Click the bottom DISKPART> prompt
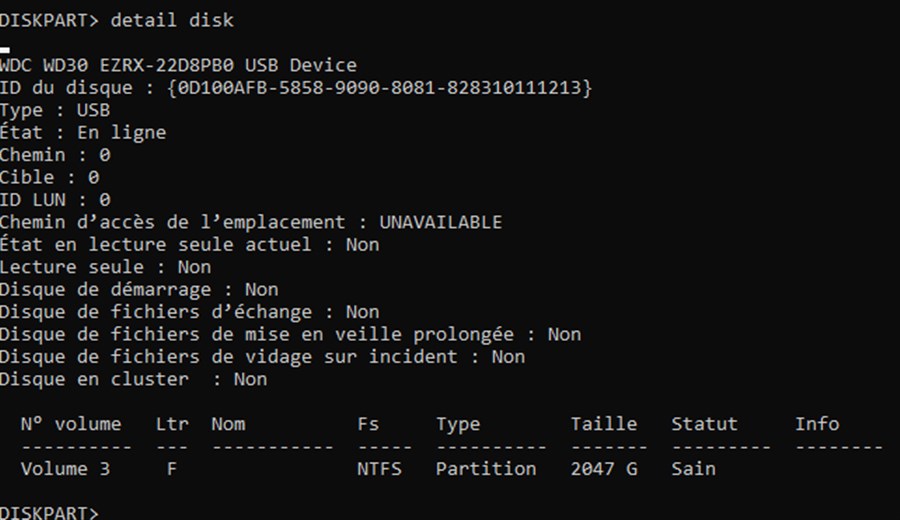900x520 pixels. point(49,512)
